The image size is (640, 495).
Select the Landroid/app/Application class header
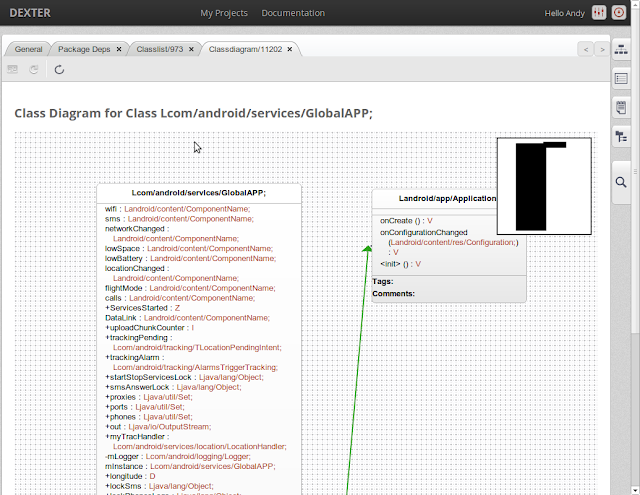[447, 198]
